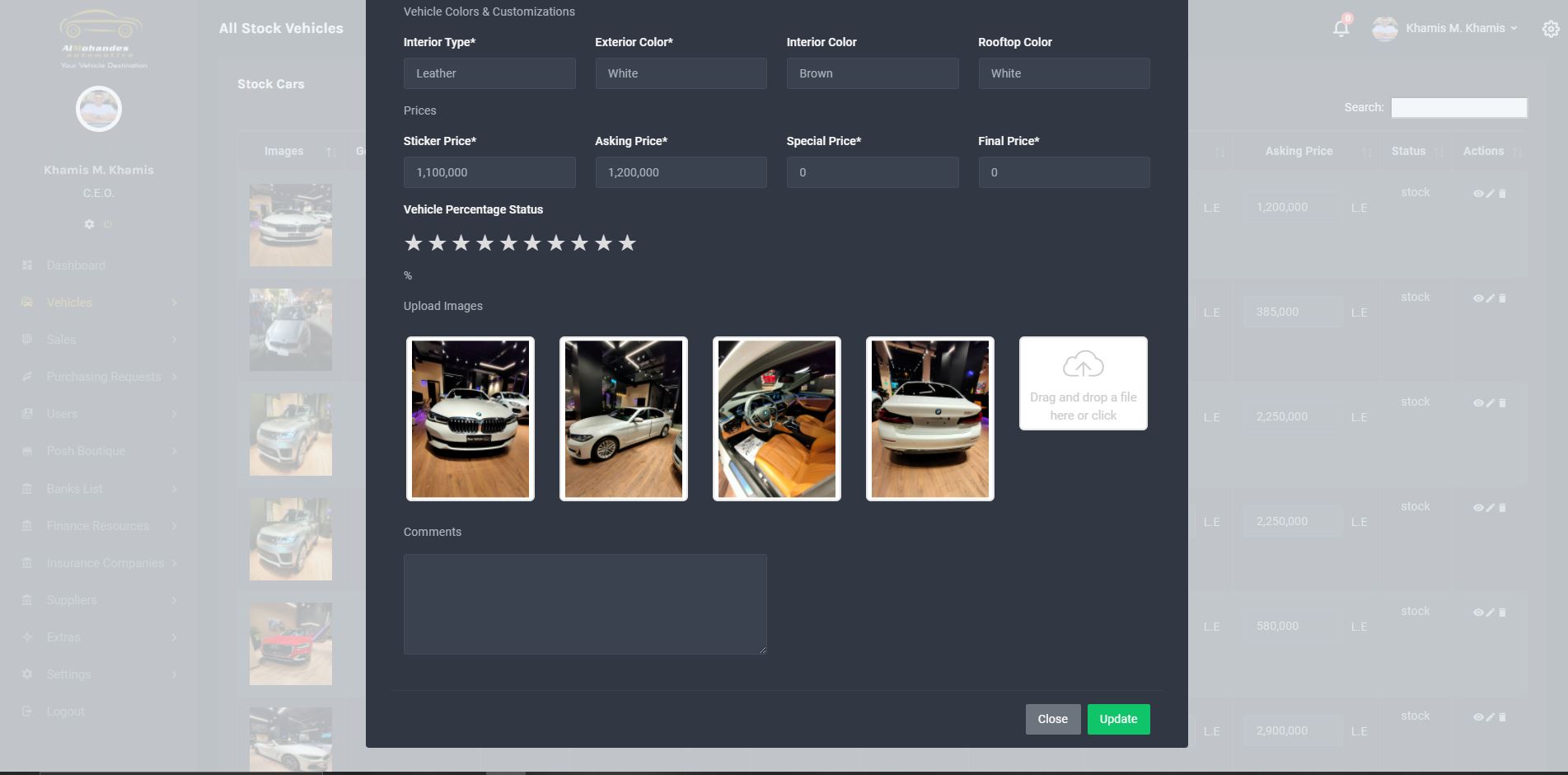Expand the Suppliers chevron
Viewport: 1568px width, 775px height.
pyautogui.click(x=174, y=600)
